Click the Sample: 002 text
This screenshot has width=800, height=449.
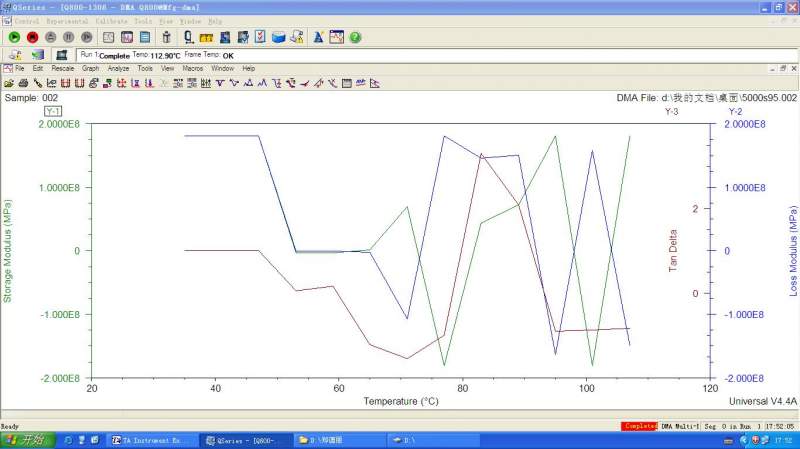point(31,98)
